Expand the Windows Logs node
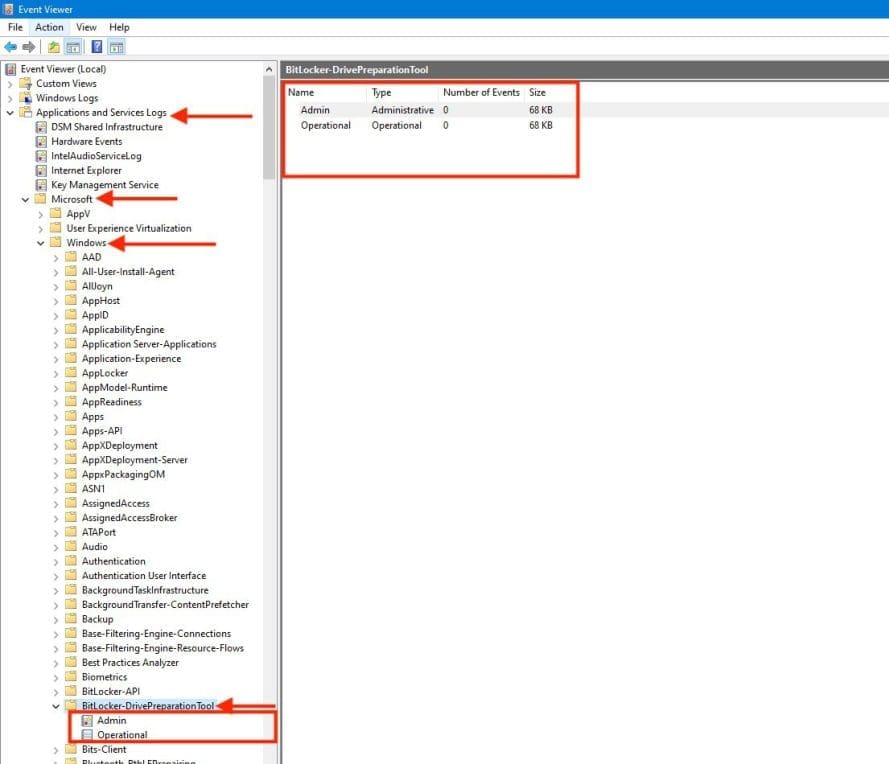 [x=11, y=98]
